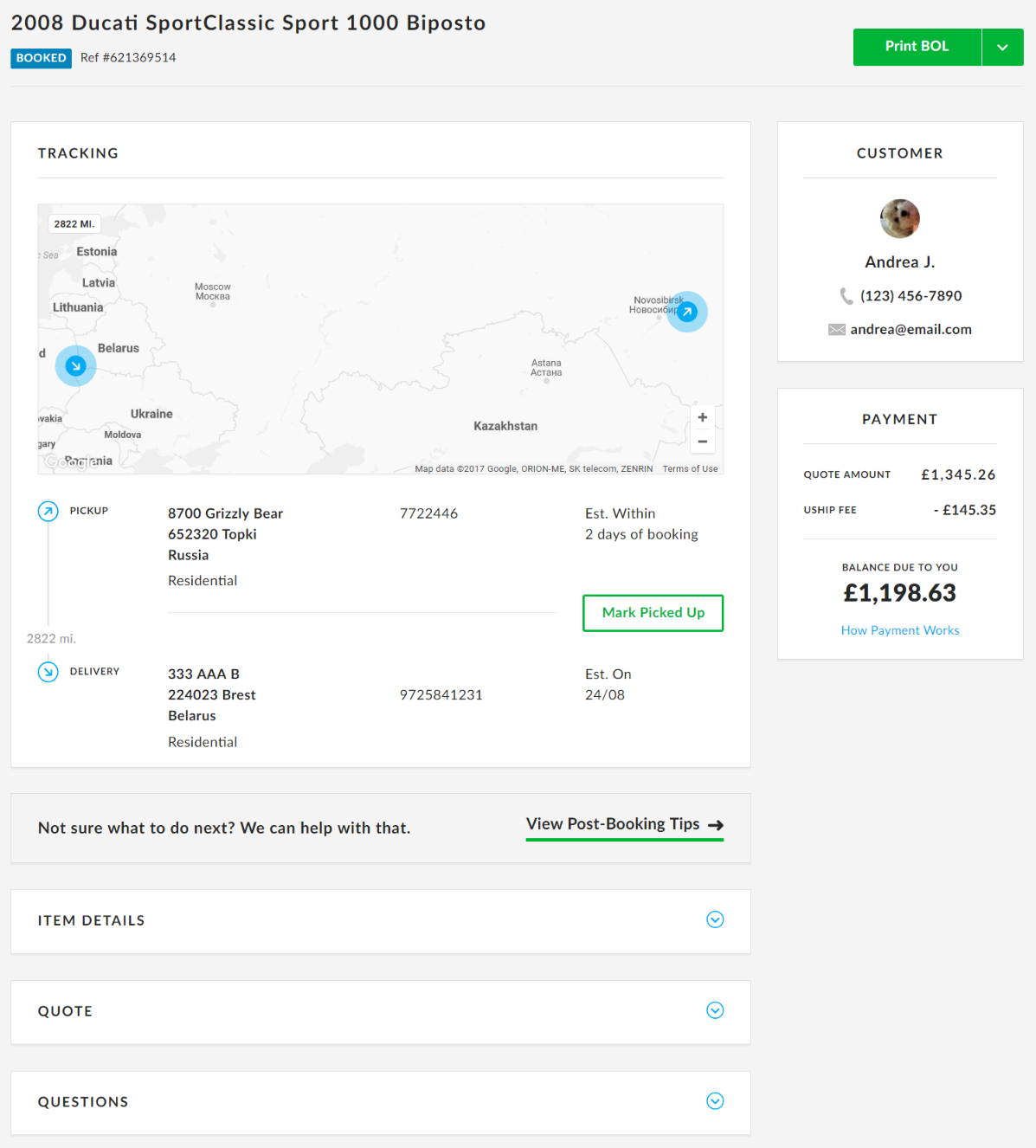Viewport: 1036px width, 1148px height.
Task: Click Andrea J.'s profile photo
Action: (x=900, y=218)
